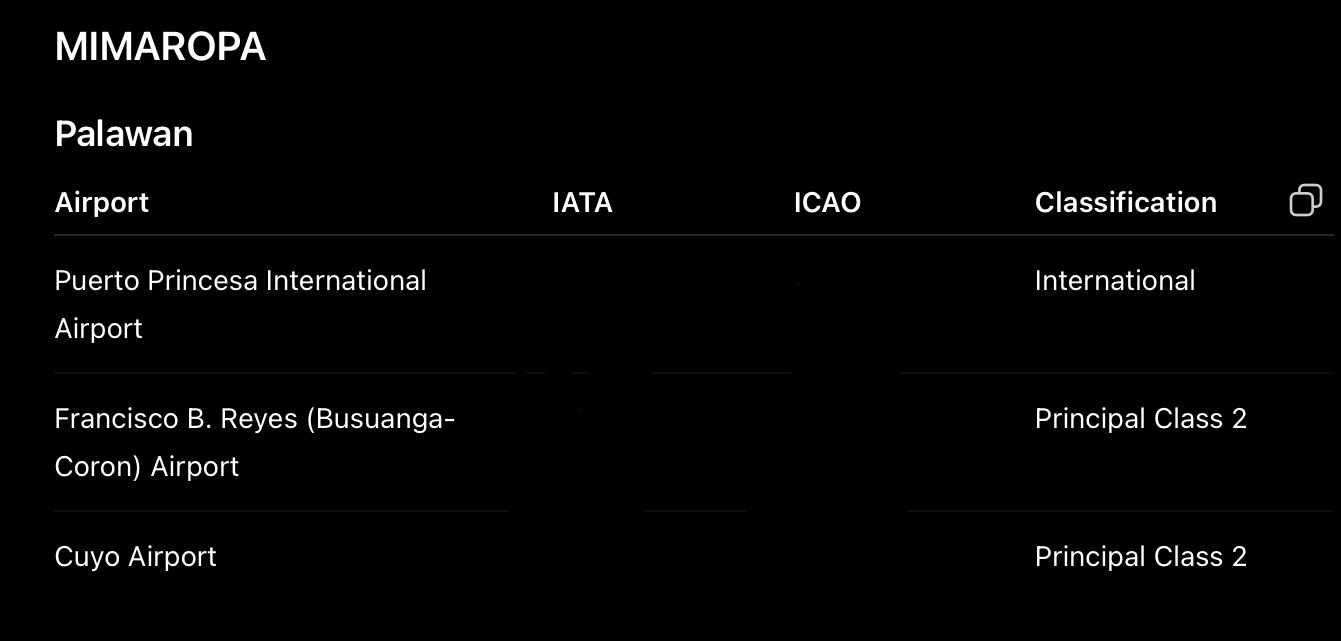Click the ICAO column header

click(x=827, y=203)
